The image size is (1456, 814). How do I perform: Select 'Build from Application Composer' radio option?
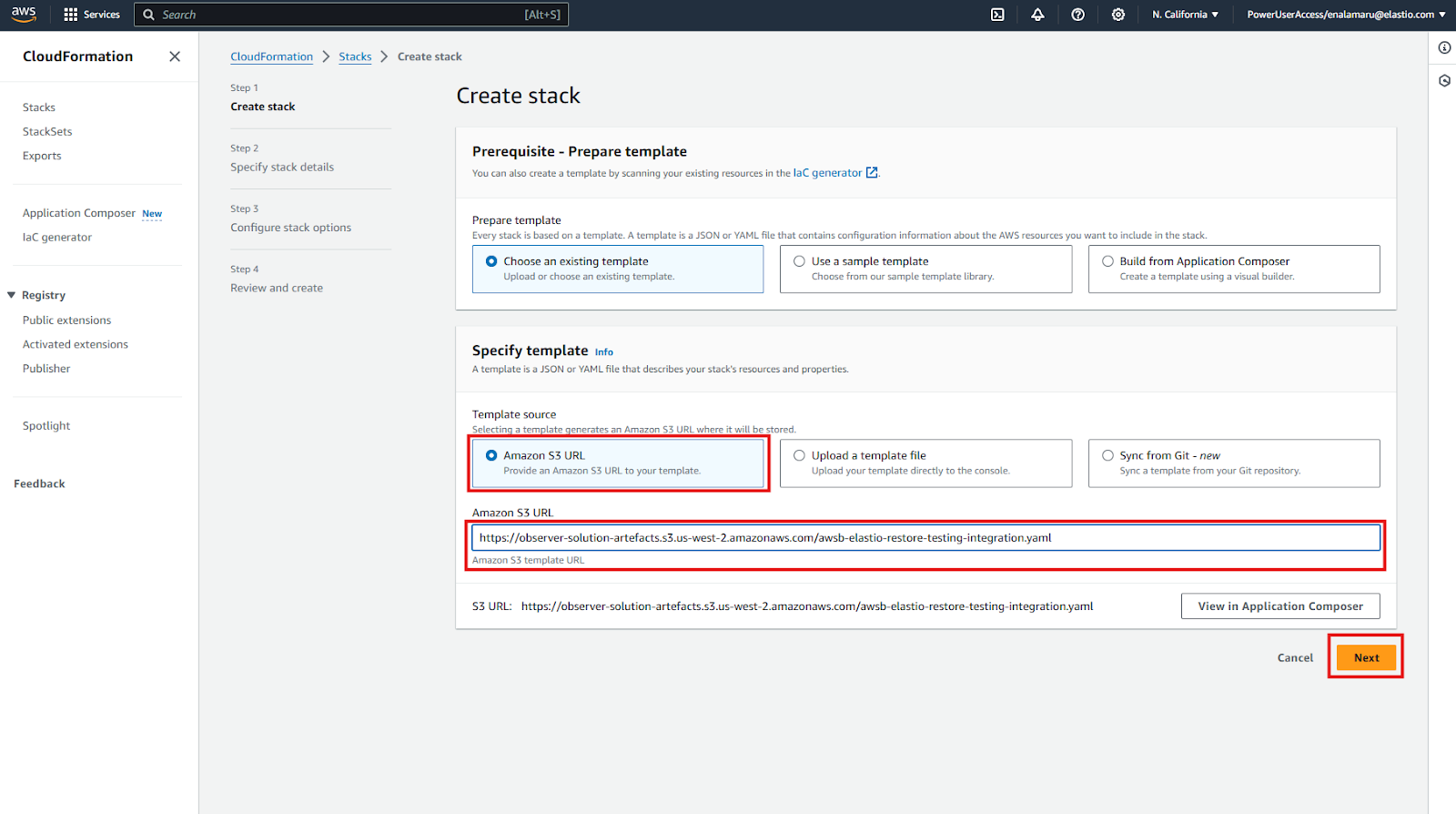pos(1107,261)
